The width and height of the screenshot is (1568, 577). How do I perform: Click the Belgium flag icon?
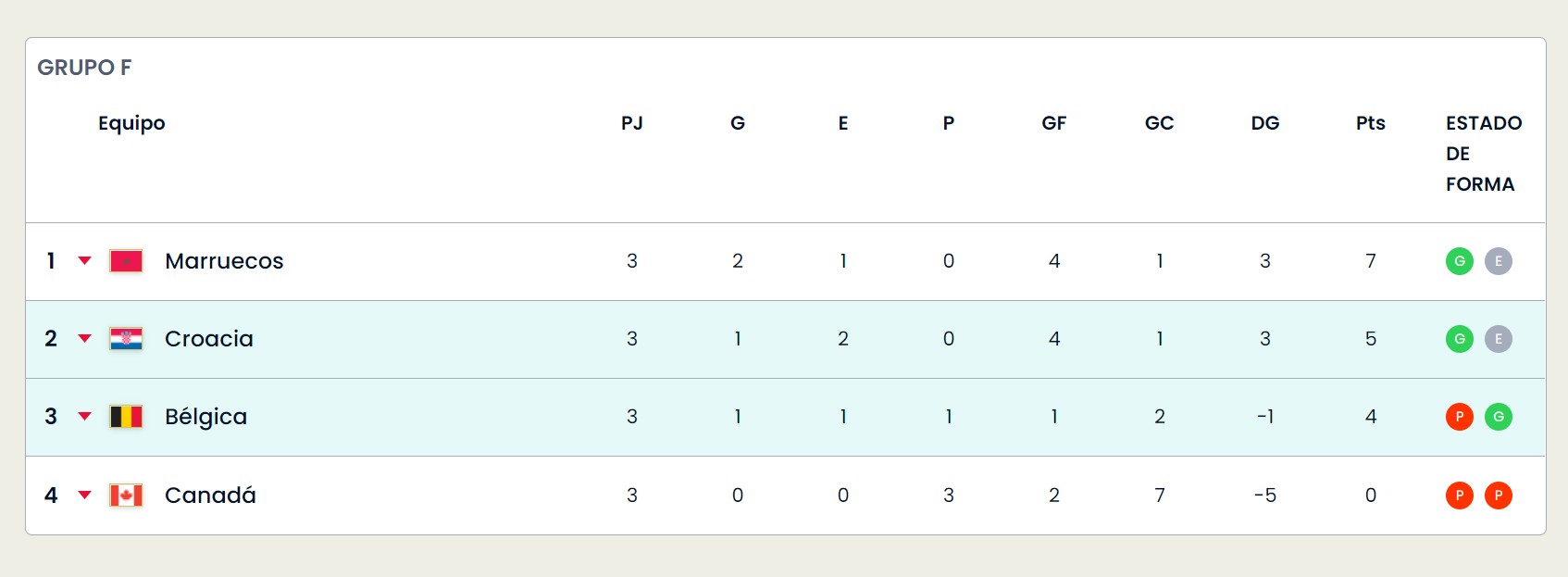tap(126, 417)
